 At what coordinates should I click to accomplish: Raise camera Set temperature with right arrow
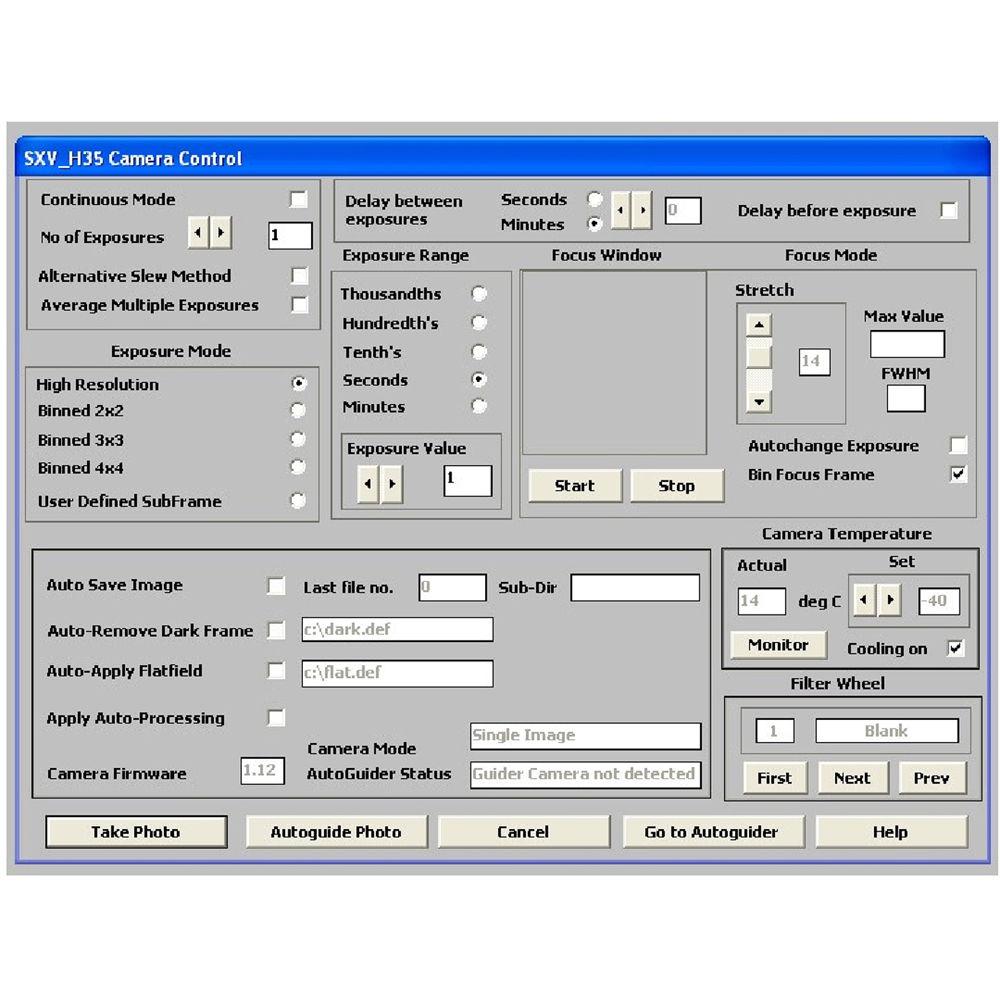click(888, 601)
